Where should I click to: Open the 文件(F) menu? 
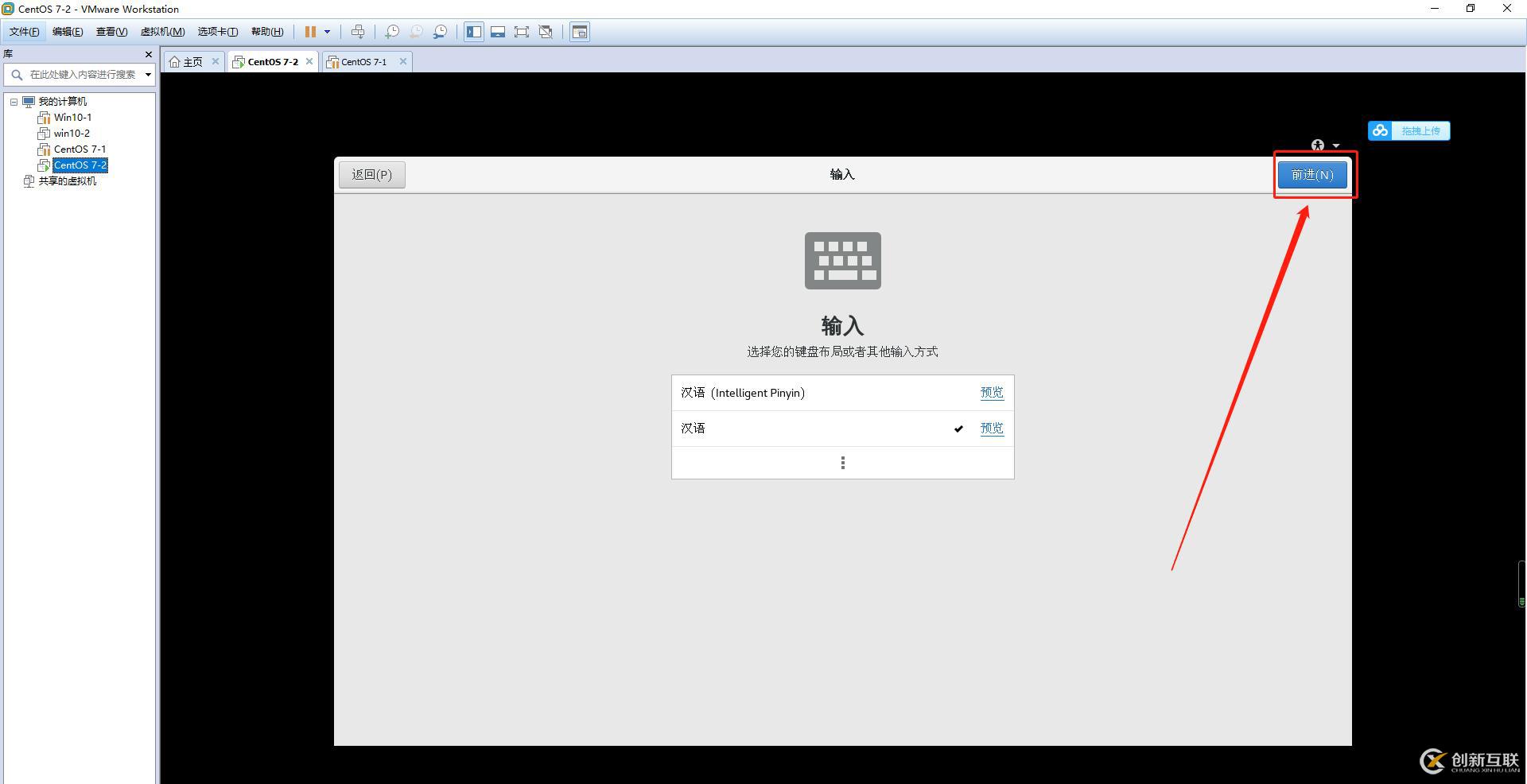pos(25,32)
